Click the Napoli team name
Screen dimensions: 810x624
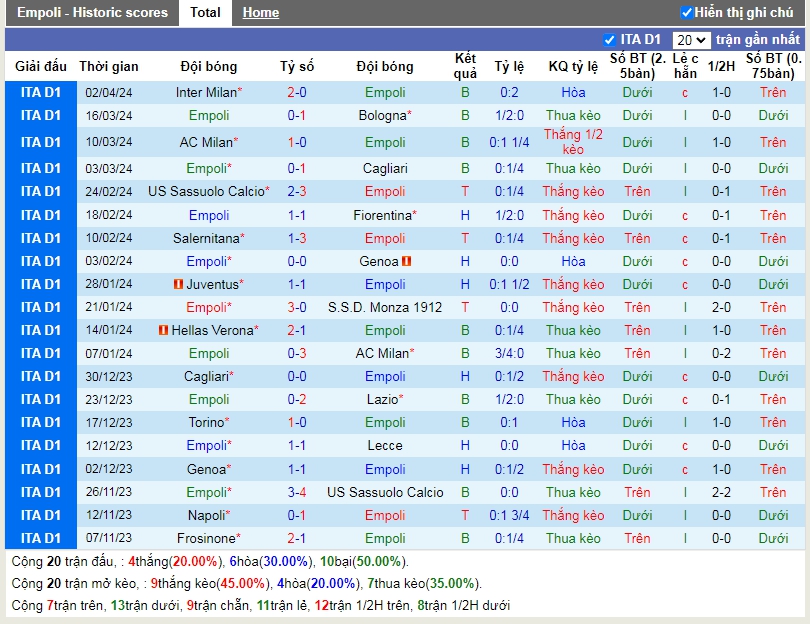click(206, 516)
